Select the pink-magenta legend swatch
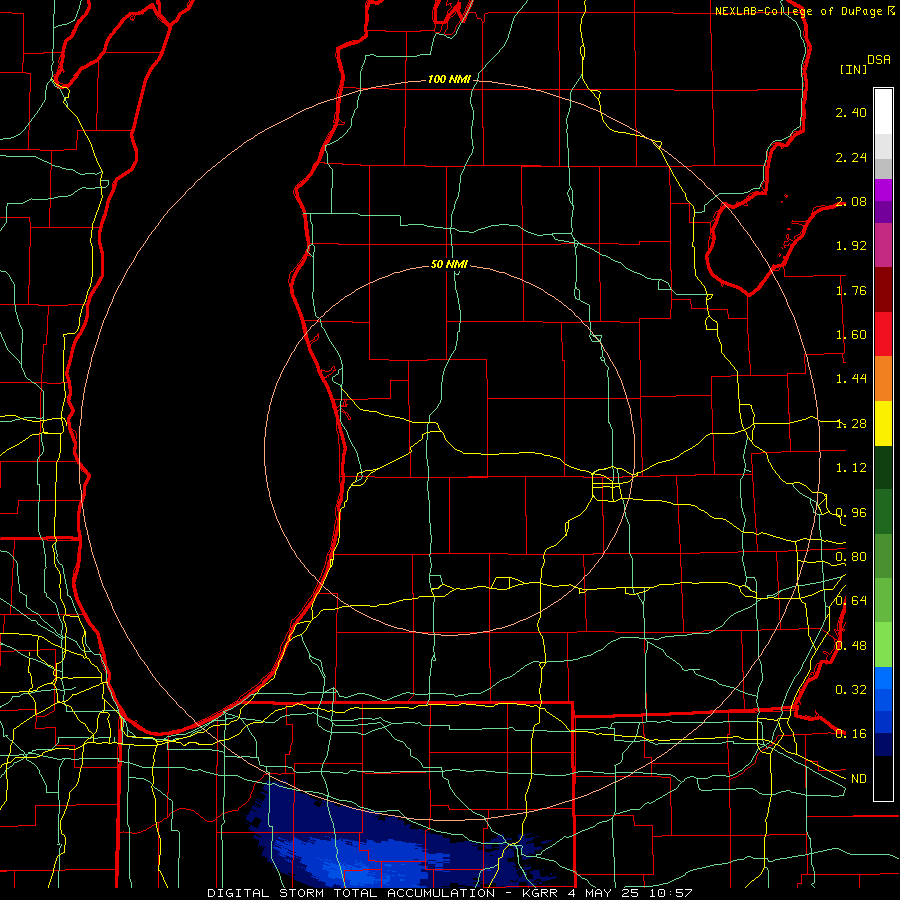 click(x=883, y=245)
